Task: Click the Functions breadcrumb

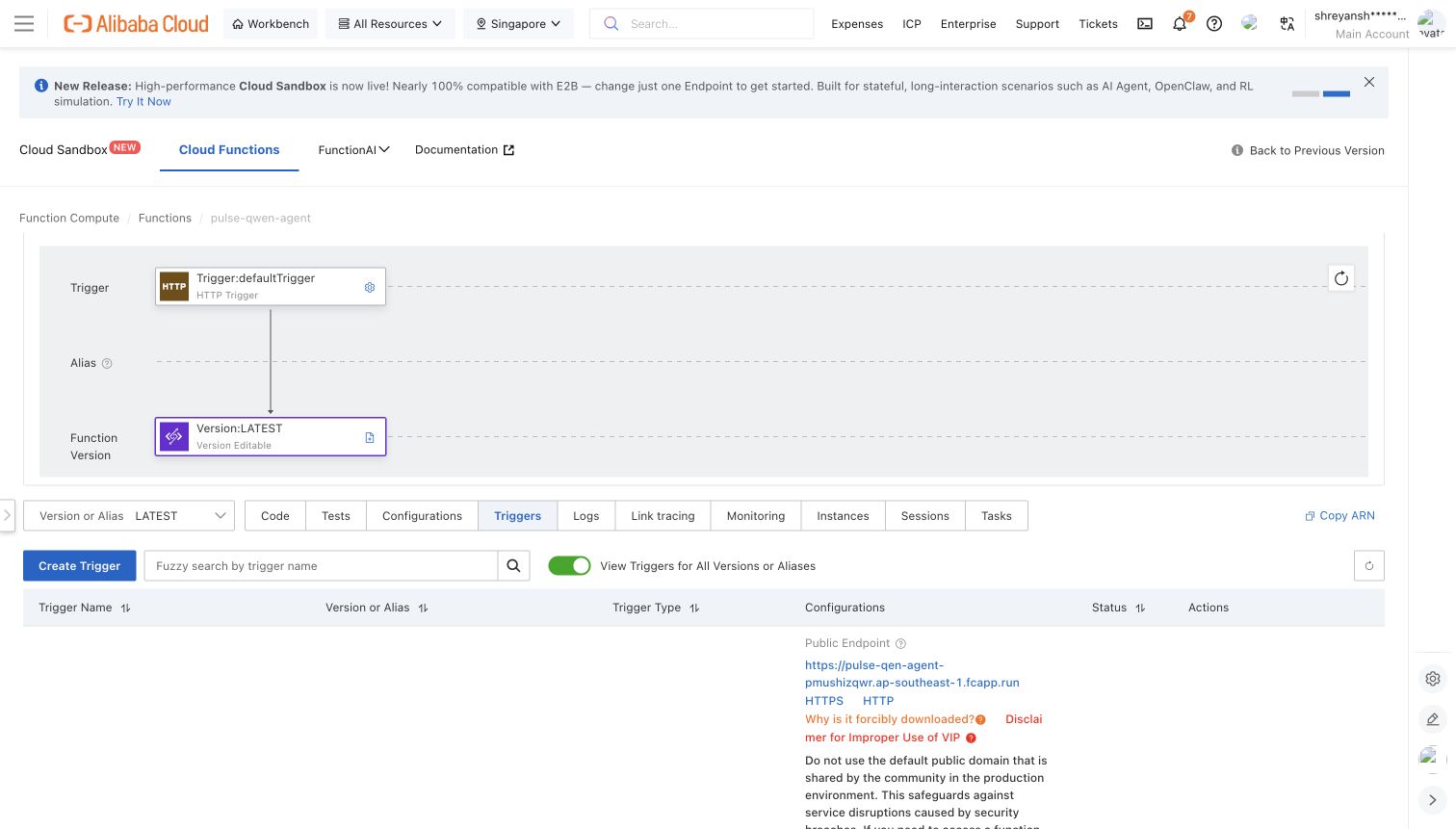Action: (165, 219)
